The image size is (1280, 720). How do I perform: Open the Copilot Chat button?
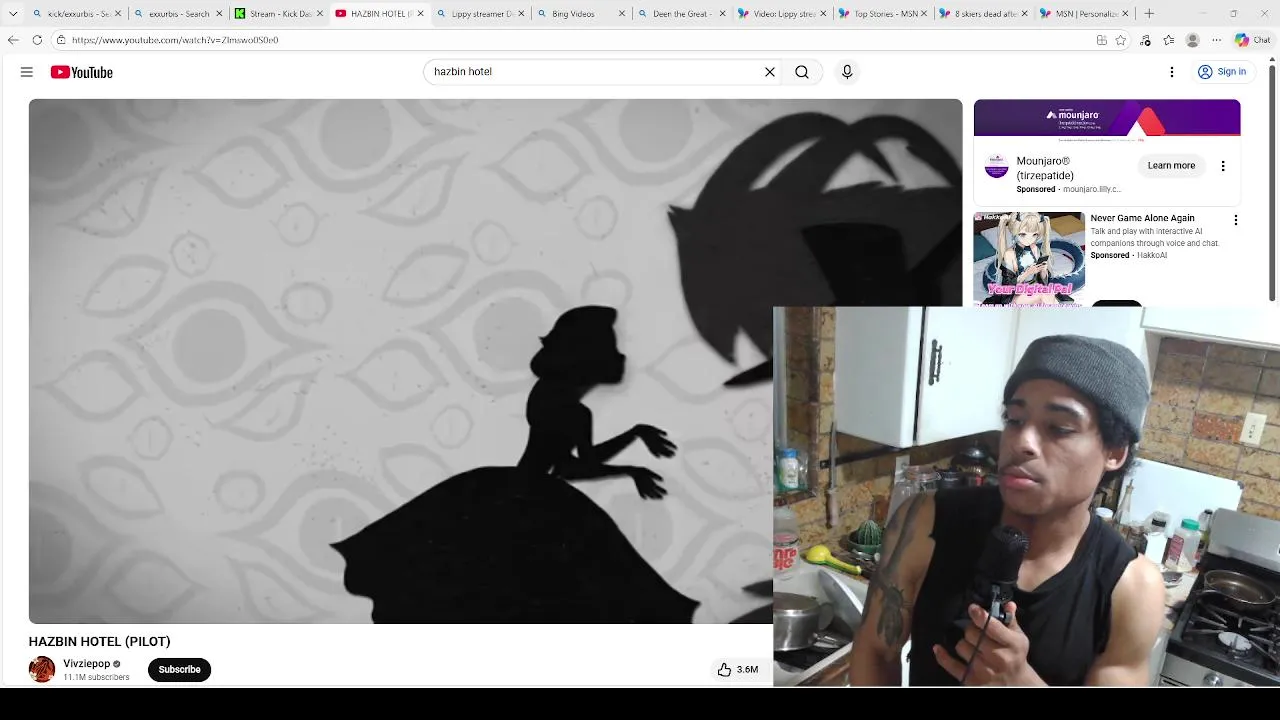(1252, 40)
